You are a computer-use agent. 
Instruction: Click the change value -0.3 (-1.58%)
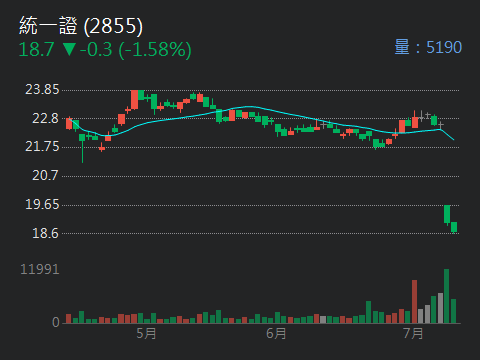click(x=135, y=50)
